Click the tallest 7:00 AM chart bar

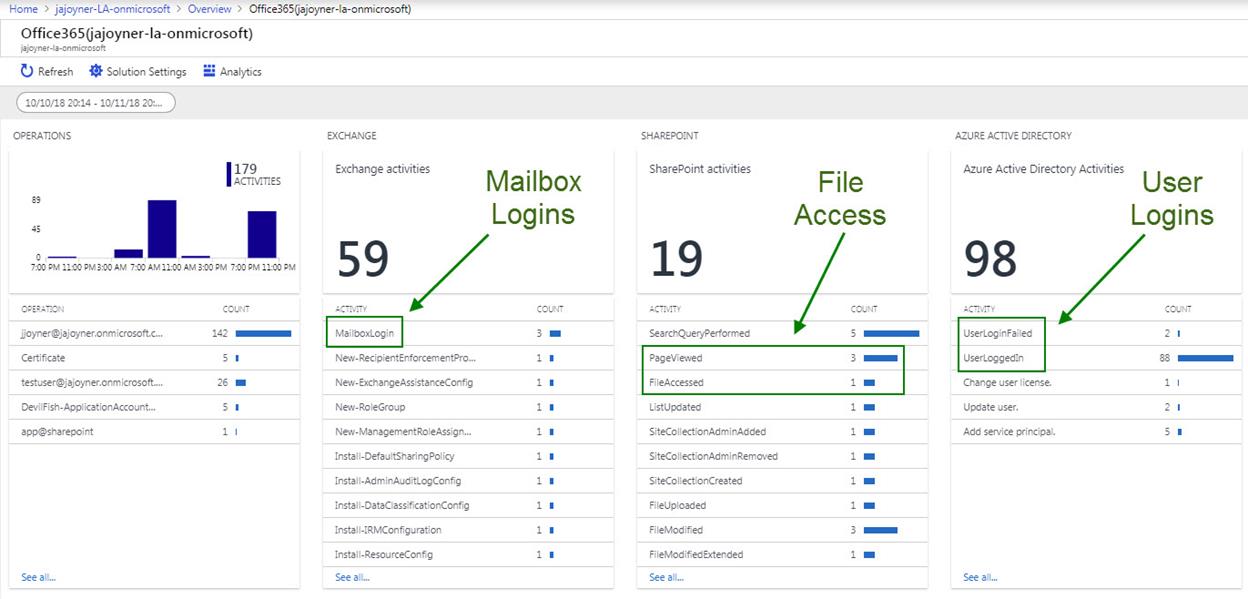tap(162, 229)
